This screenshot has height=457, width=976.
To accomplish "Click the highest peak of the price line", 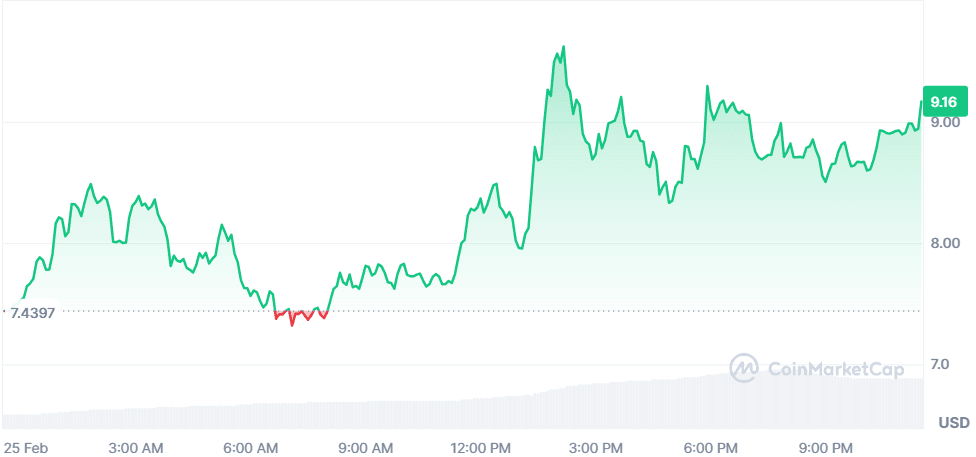I will click(x=564, y=47).
